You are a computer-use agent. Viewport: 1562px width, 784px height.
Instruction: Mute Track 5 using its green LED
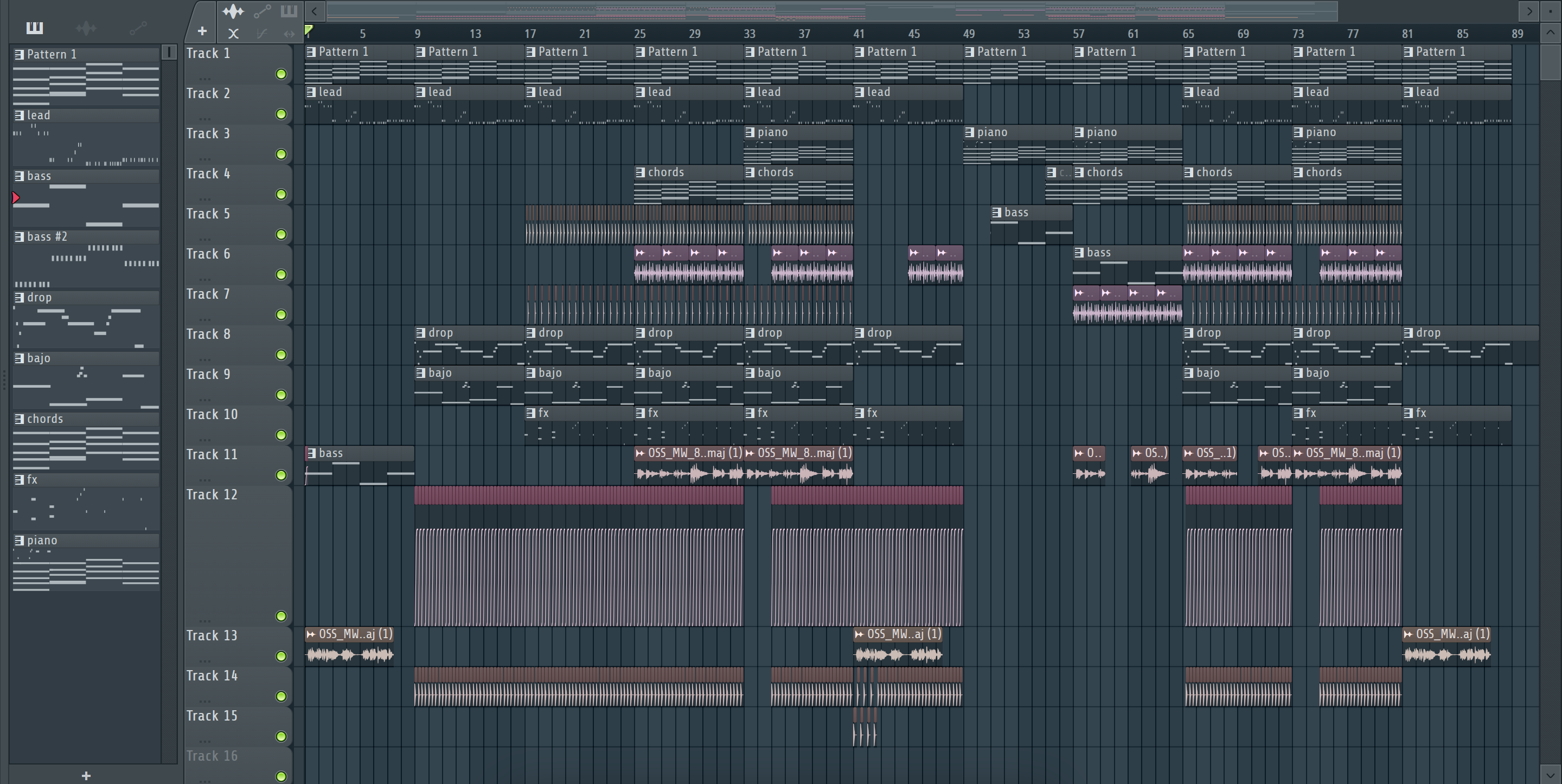[281, 235]
